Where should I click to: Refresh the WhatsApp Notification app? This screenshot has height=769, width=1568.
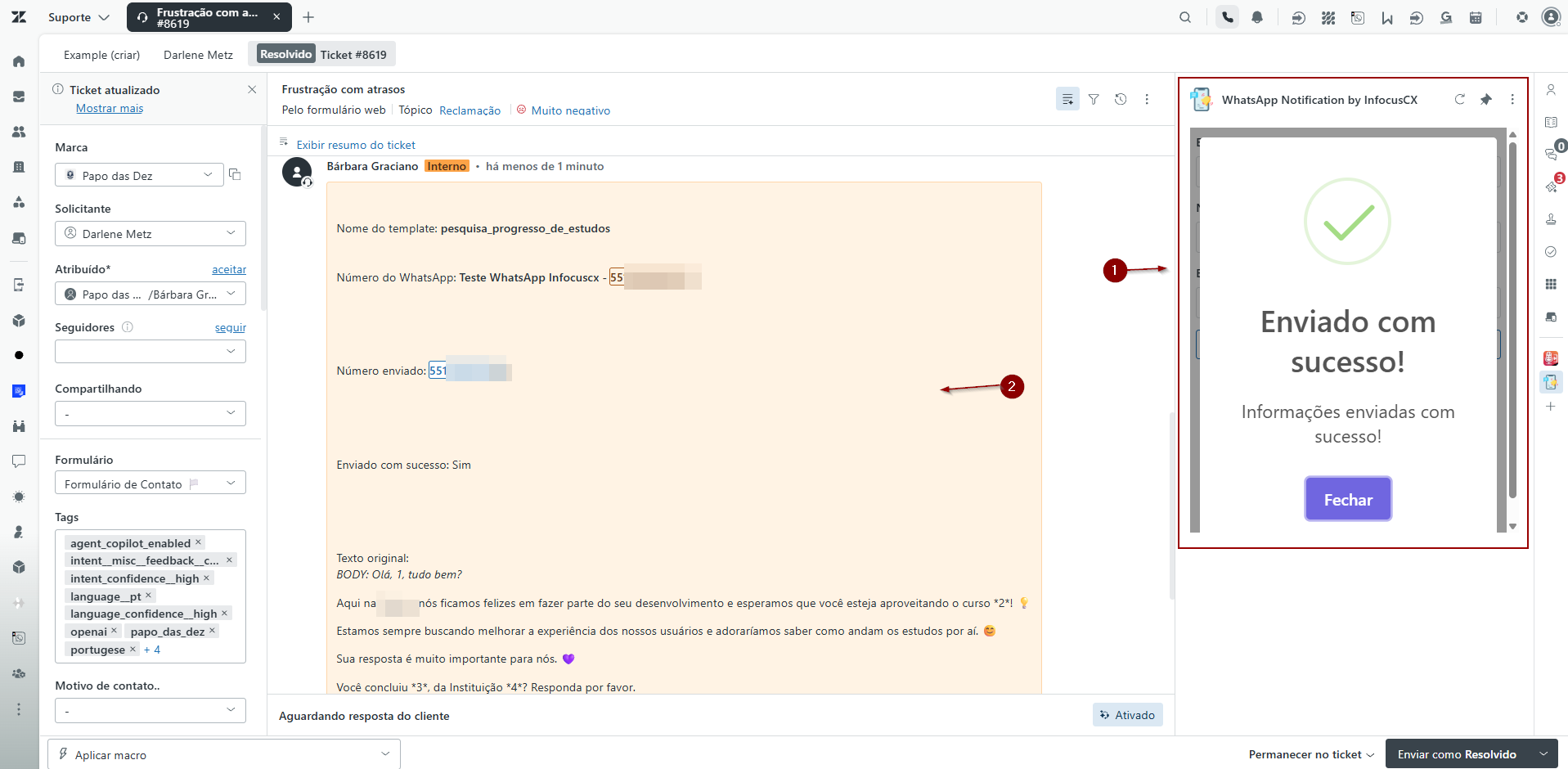point(1459,99)
